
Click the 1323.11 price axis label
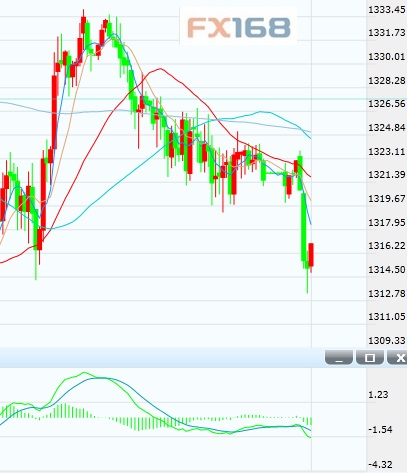pos(387,151)
